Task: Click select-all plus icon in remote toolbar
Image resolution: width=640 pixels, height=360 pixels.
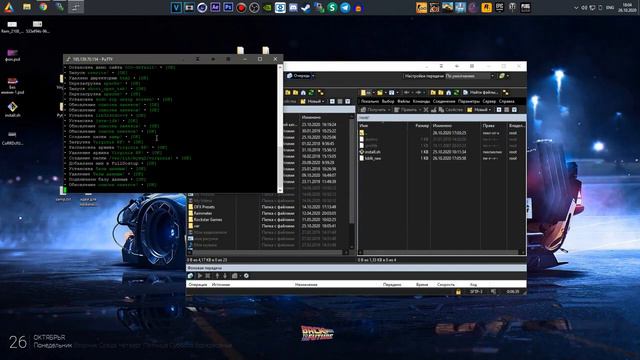Action: (499, 110)
